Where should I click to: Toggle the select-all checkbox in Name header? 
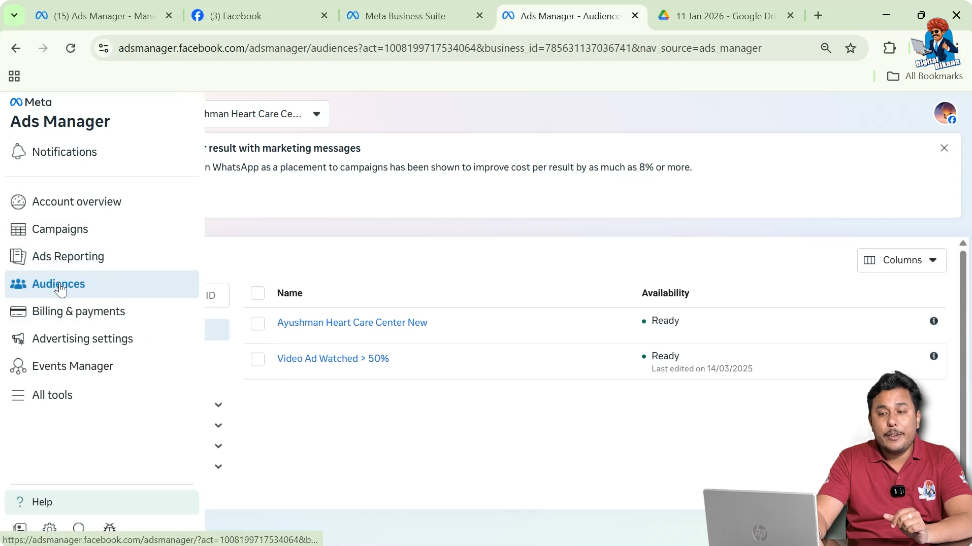(x=258, y=293)
